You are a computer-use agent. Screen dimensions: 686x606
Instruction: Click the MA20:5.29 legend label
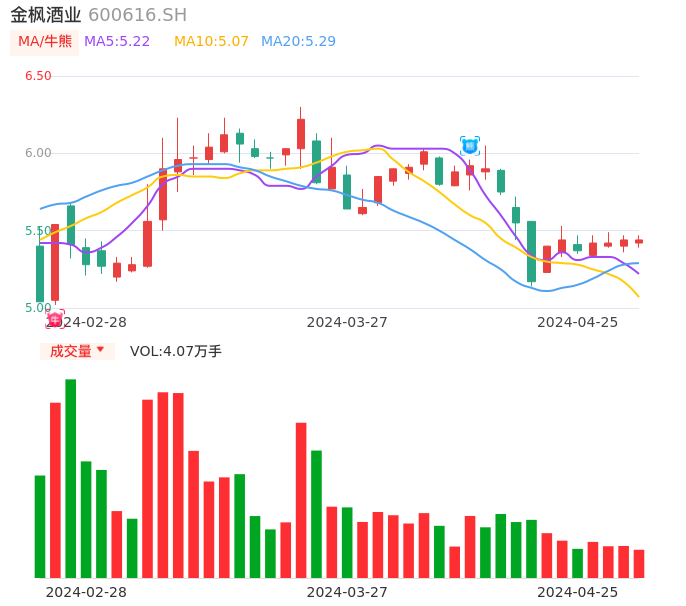click(x=298, y=42)
